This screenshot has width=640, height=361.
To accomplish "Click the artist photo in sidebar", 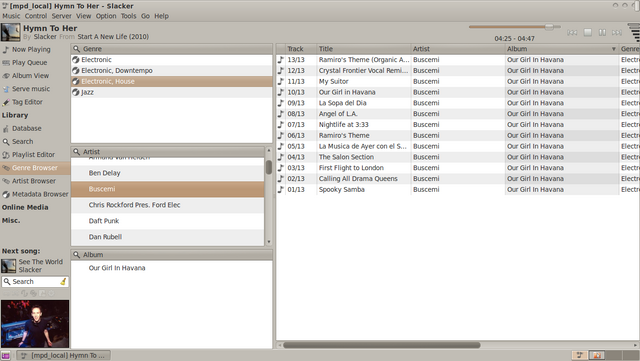I will point(35,324).
